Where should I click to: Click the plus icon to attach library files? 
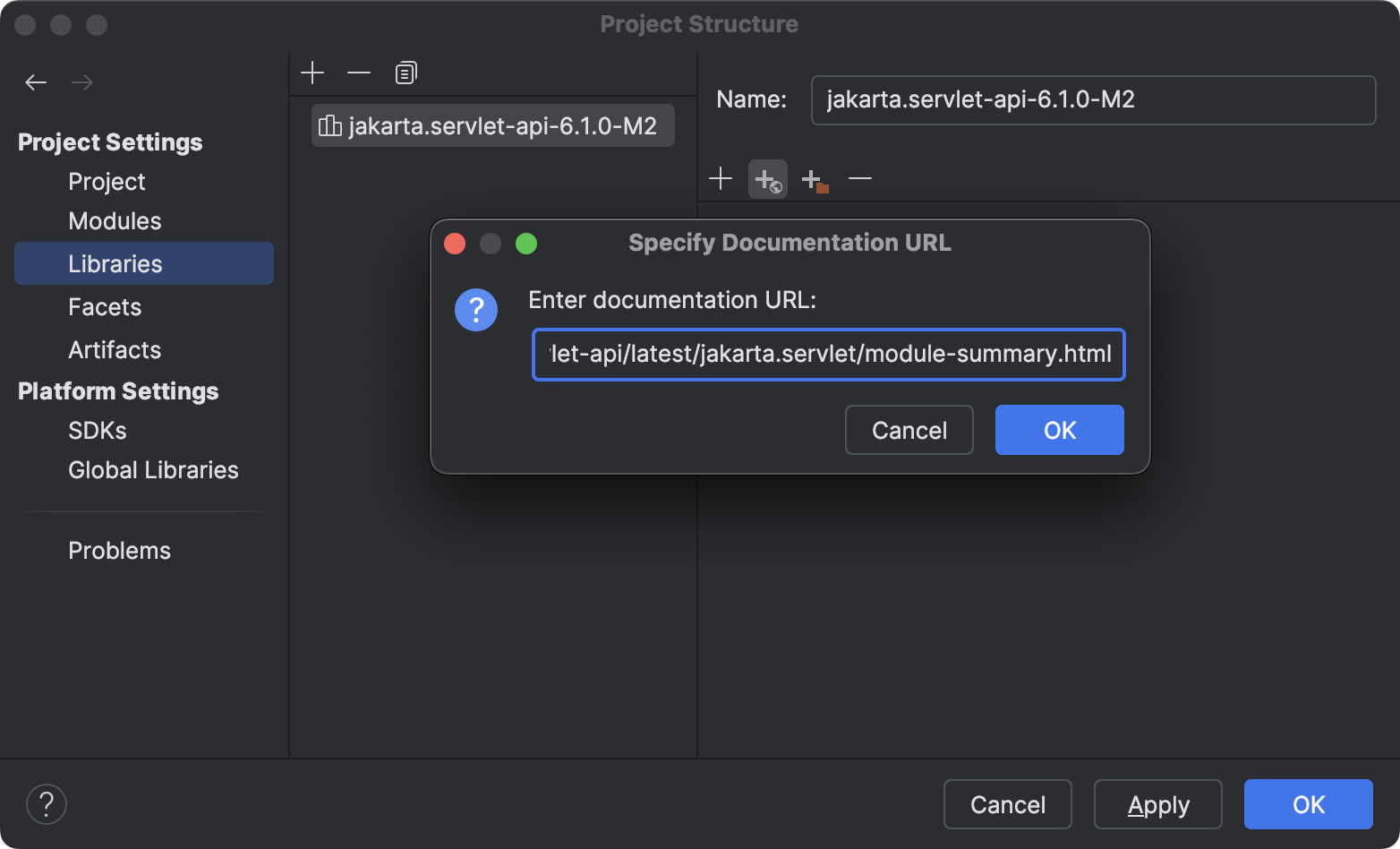721,178
